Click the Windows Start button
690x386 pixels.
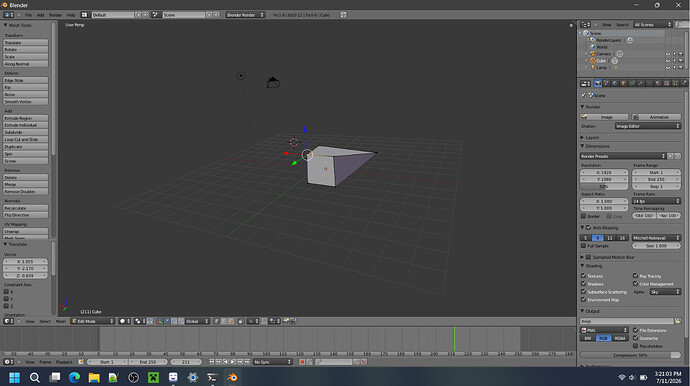pyautogui.click(x=14, y=377)
